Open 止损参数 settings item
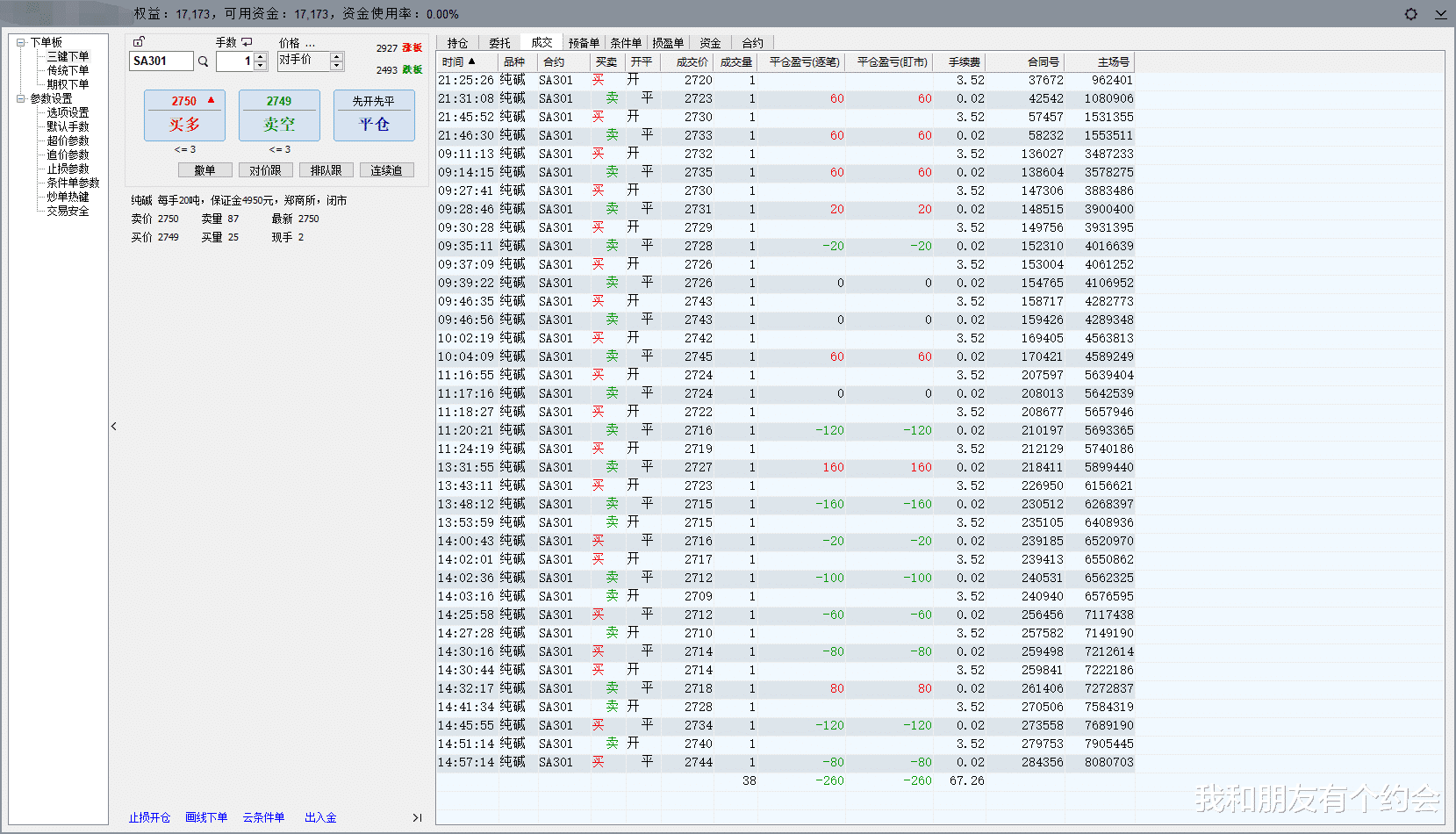 coord(68,169)
